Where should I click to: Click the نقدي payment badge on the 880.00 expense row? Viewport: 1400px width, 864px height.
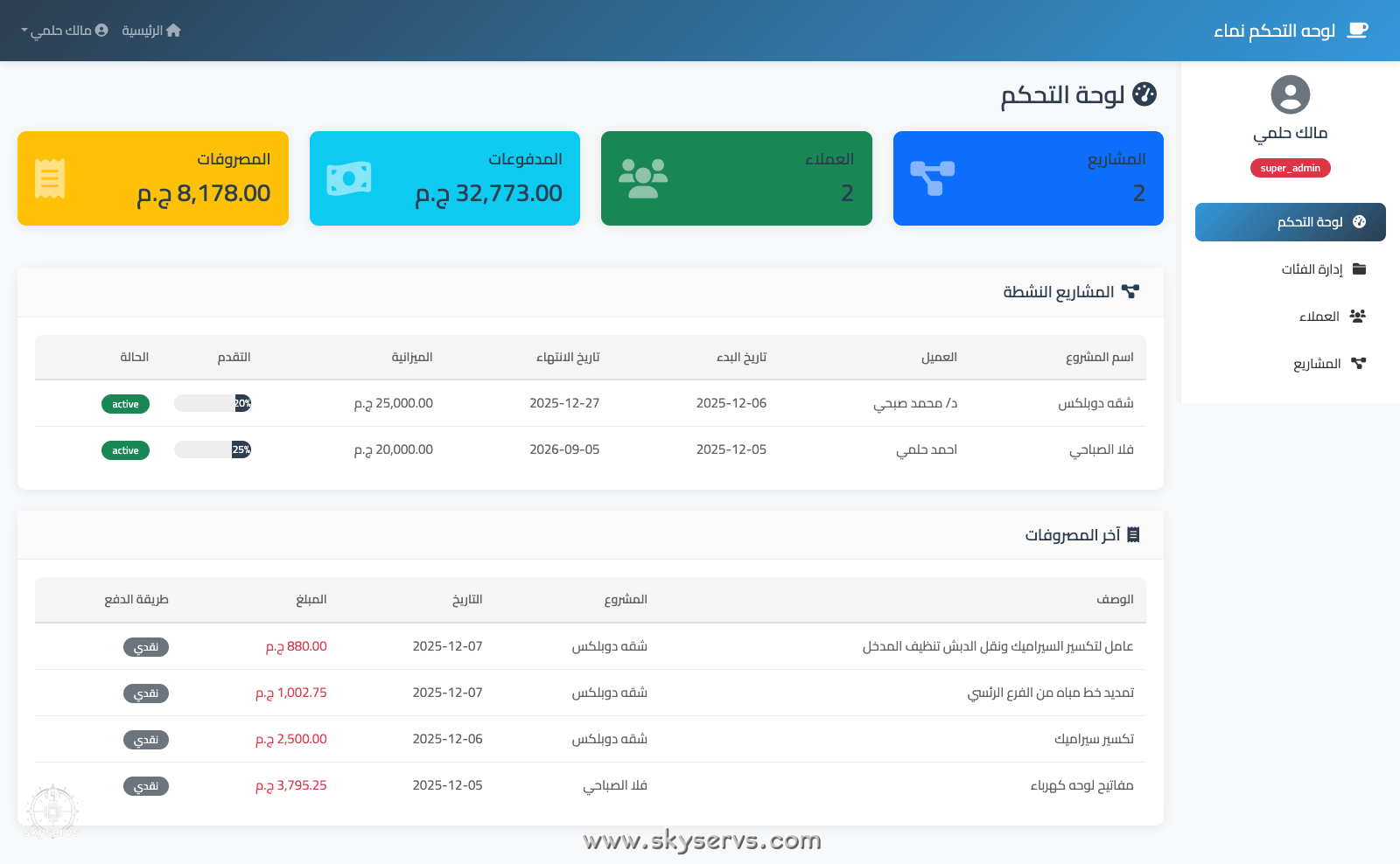pos(146,647)
